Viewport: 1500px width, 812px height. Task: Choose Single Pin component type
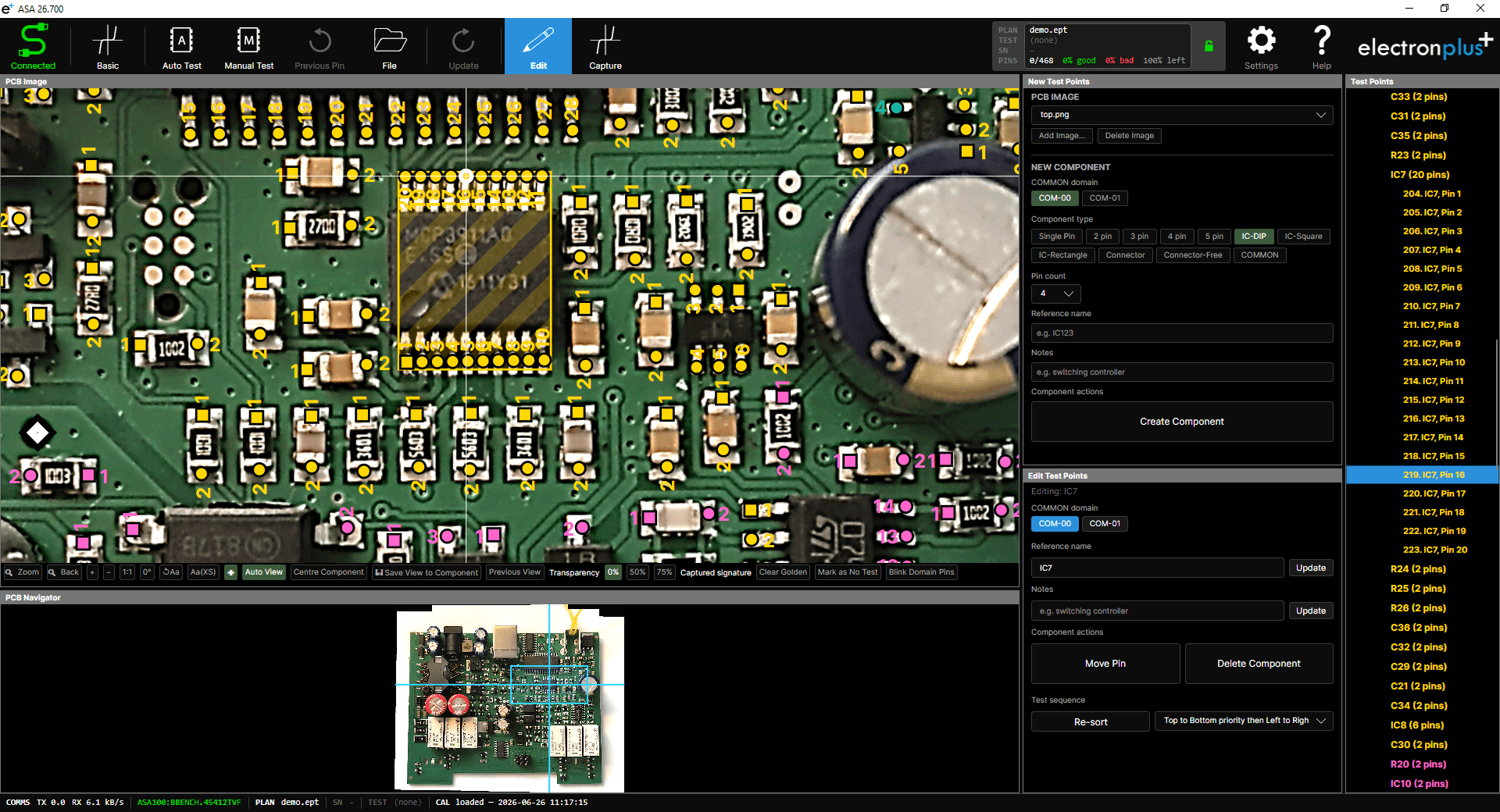coord(1056,237)
